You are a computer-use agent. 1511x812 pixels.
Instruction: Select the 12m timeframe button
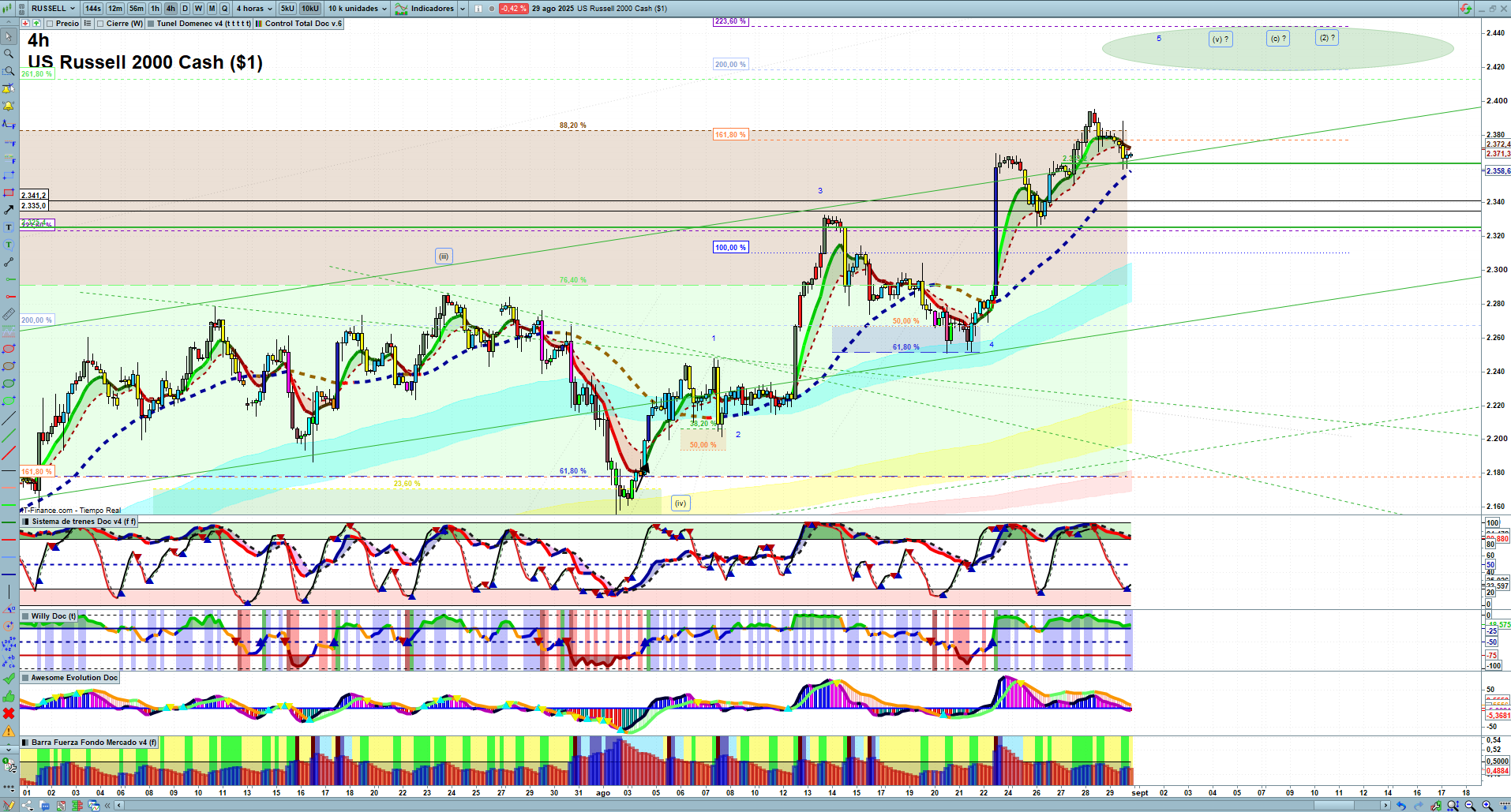click(x=115, y=9)
